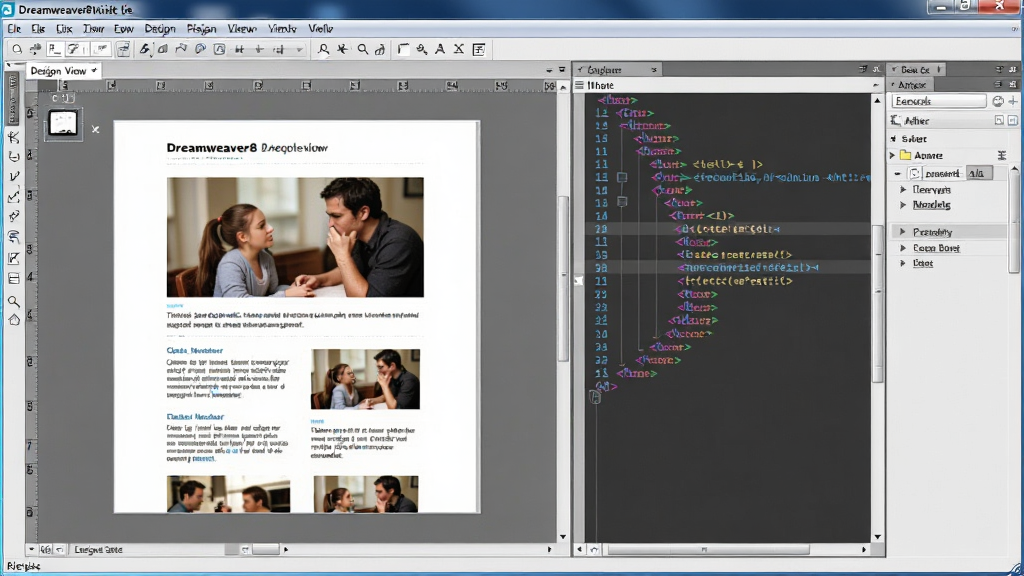Click the refresh icon under the code panel
This screenshot has height=576, width=1024.
(x=594, y=550)
